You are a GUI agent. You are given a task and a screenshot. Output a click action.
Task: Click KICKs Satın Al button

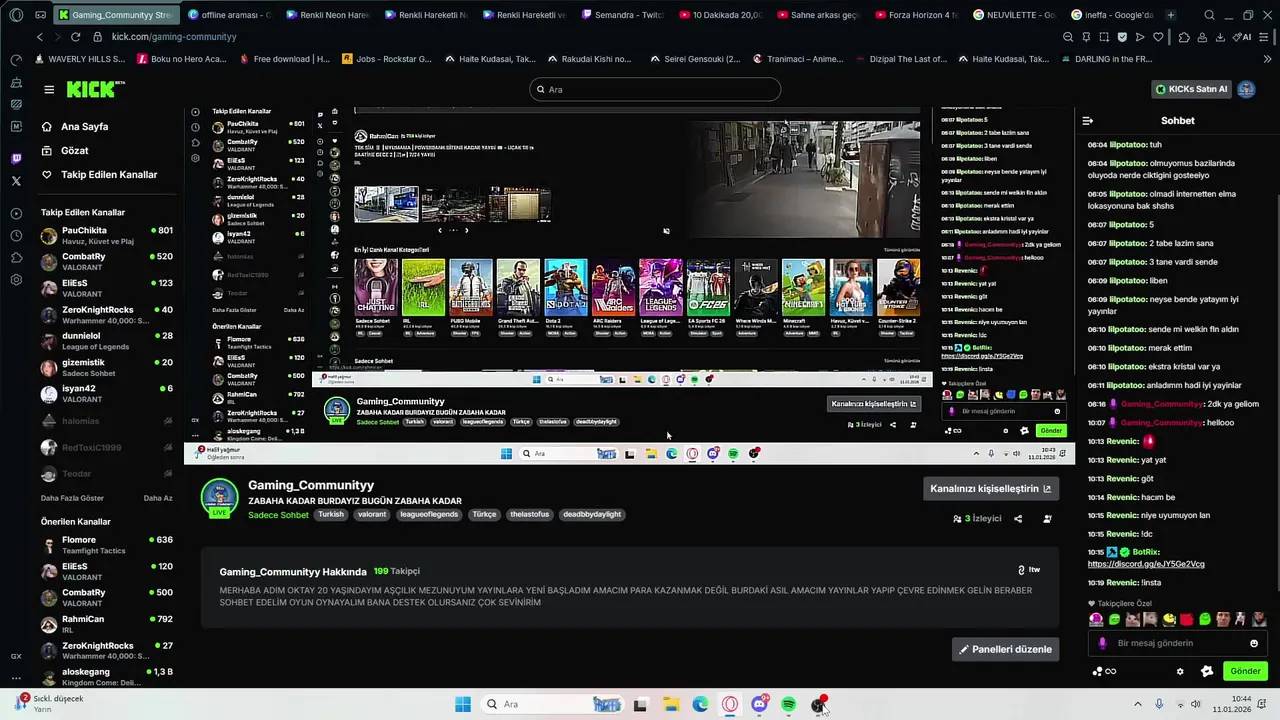1191,89
